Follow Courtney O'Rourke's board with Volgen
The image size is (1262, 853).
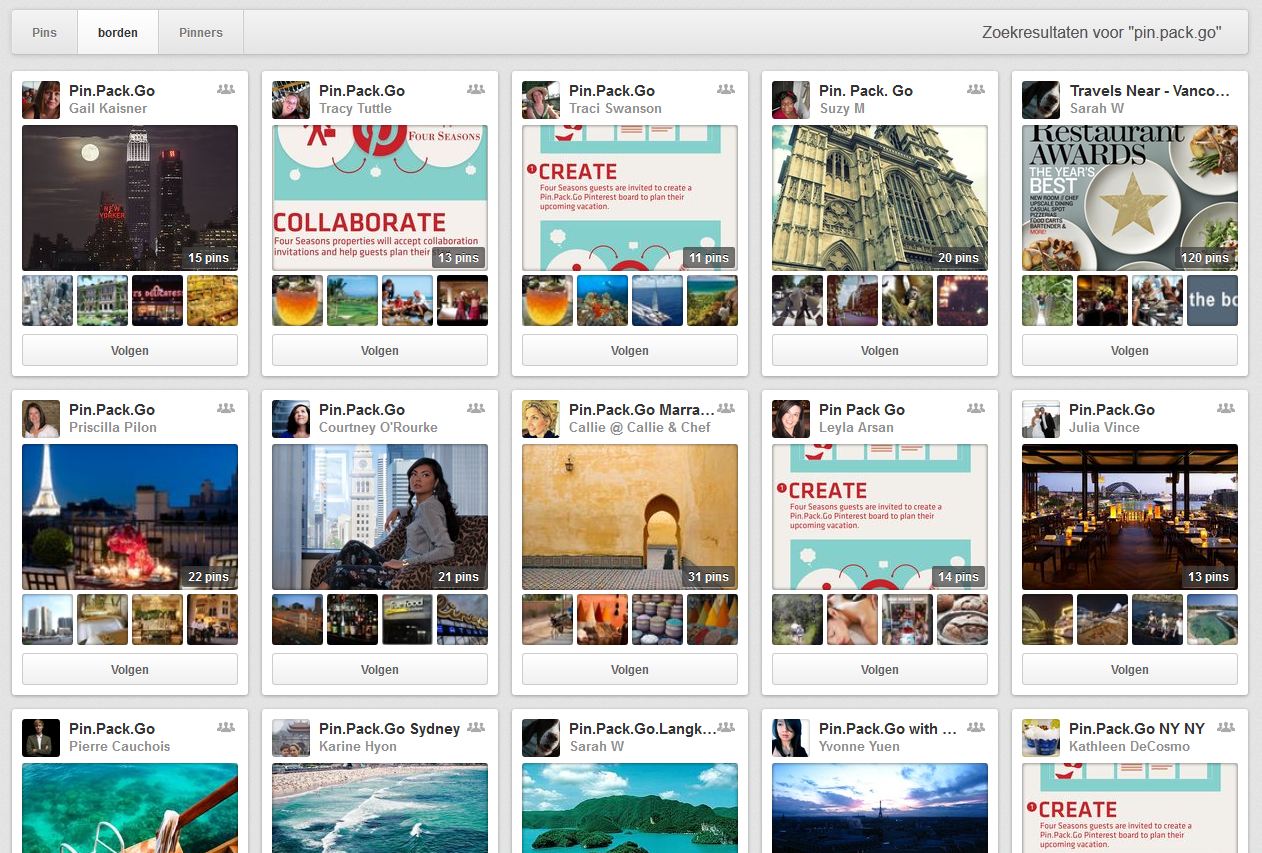380,670
